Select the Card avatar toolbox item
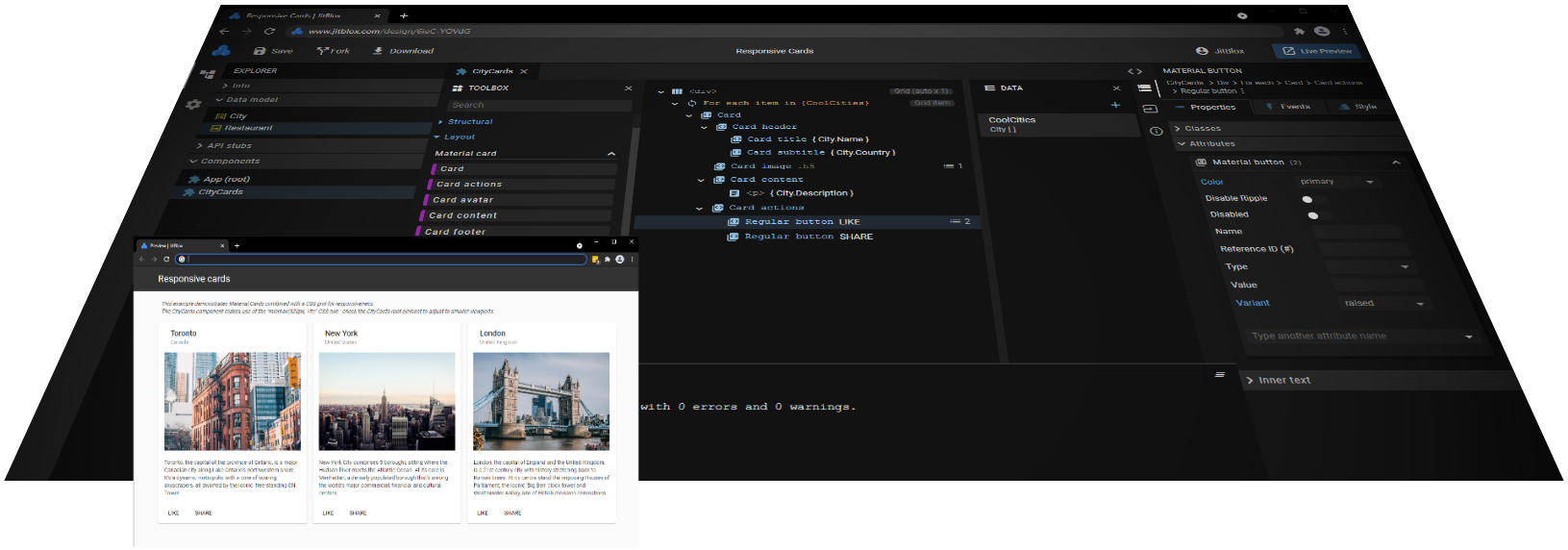1568x550 pixels. (519, 200)
